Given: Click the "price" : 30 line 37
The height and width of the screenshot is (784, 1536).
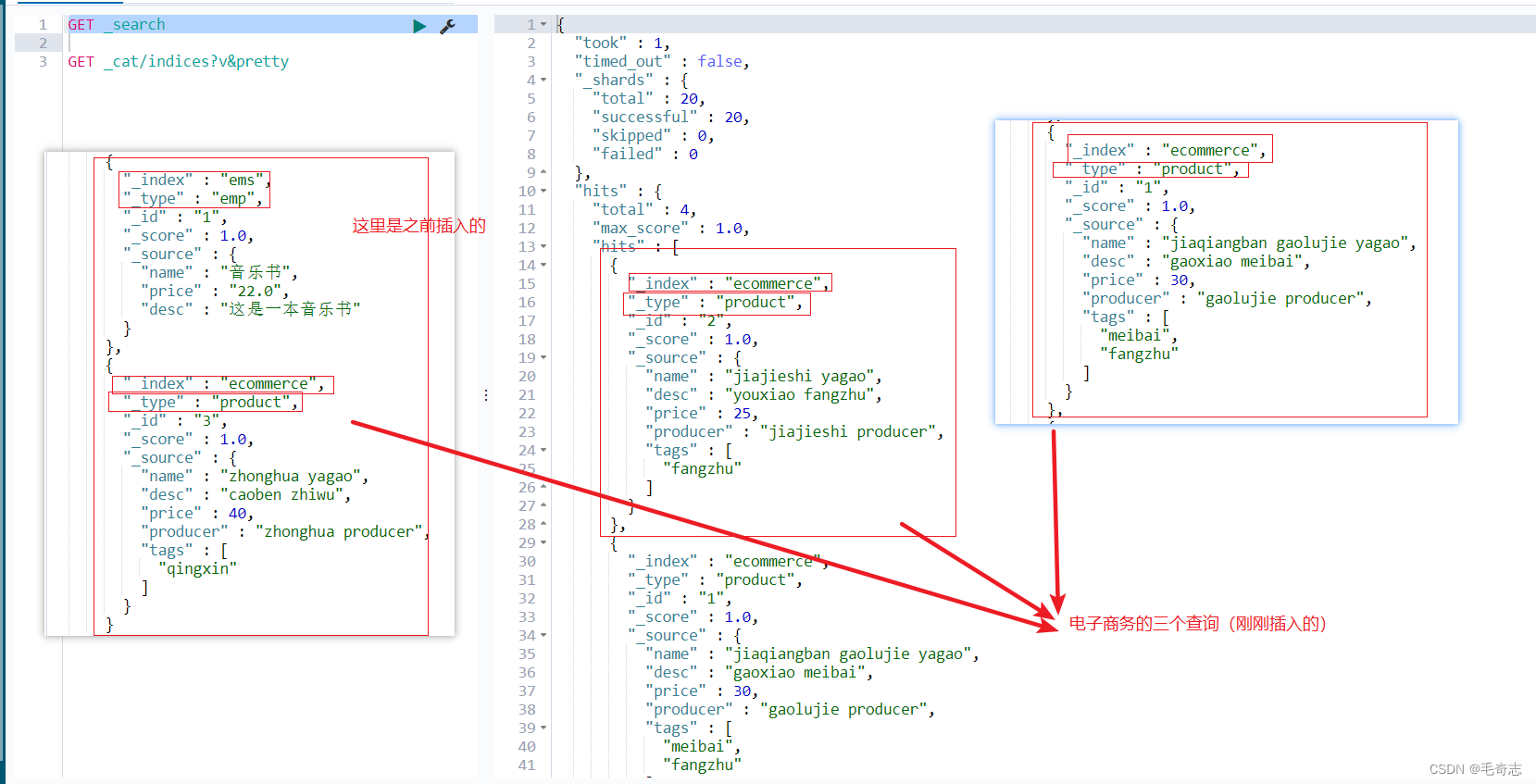Looking at the screenshot, I should (702, 691).
